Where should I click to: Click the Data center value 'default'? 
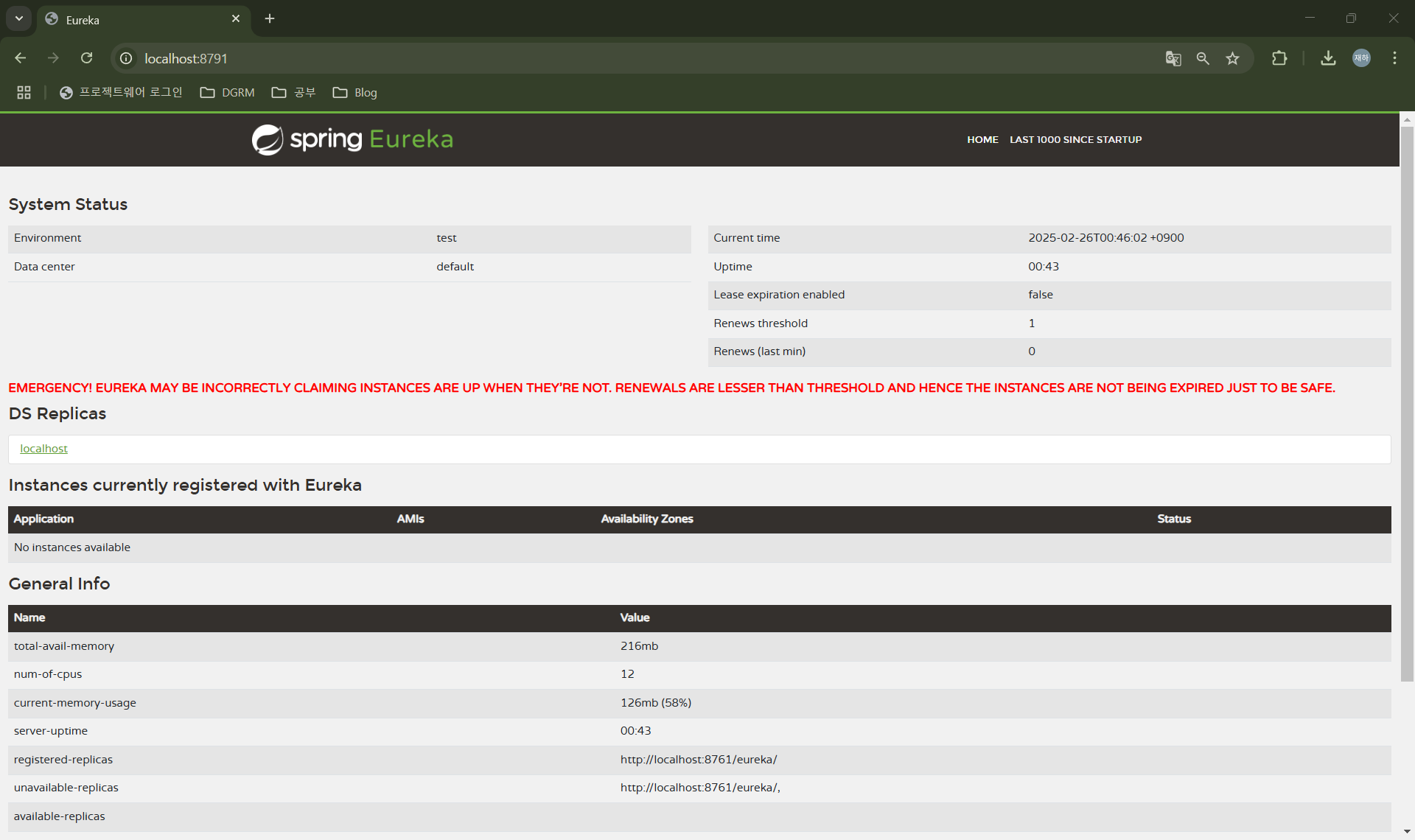tap(455, 267)
